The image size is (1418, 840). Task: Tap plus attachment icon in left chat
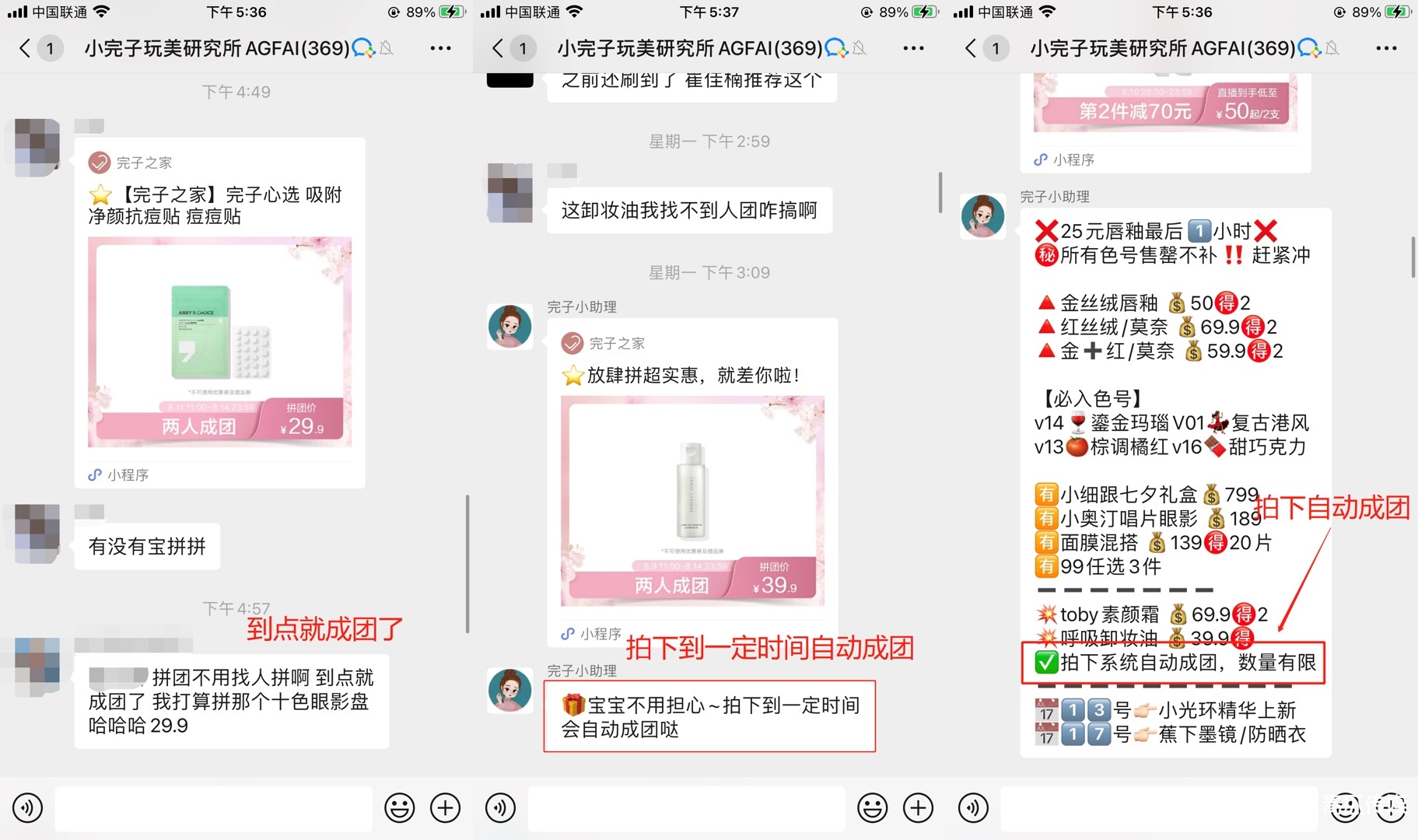pyautogui.click(x=446, y=808)
